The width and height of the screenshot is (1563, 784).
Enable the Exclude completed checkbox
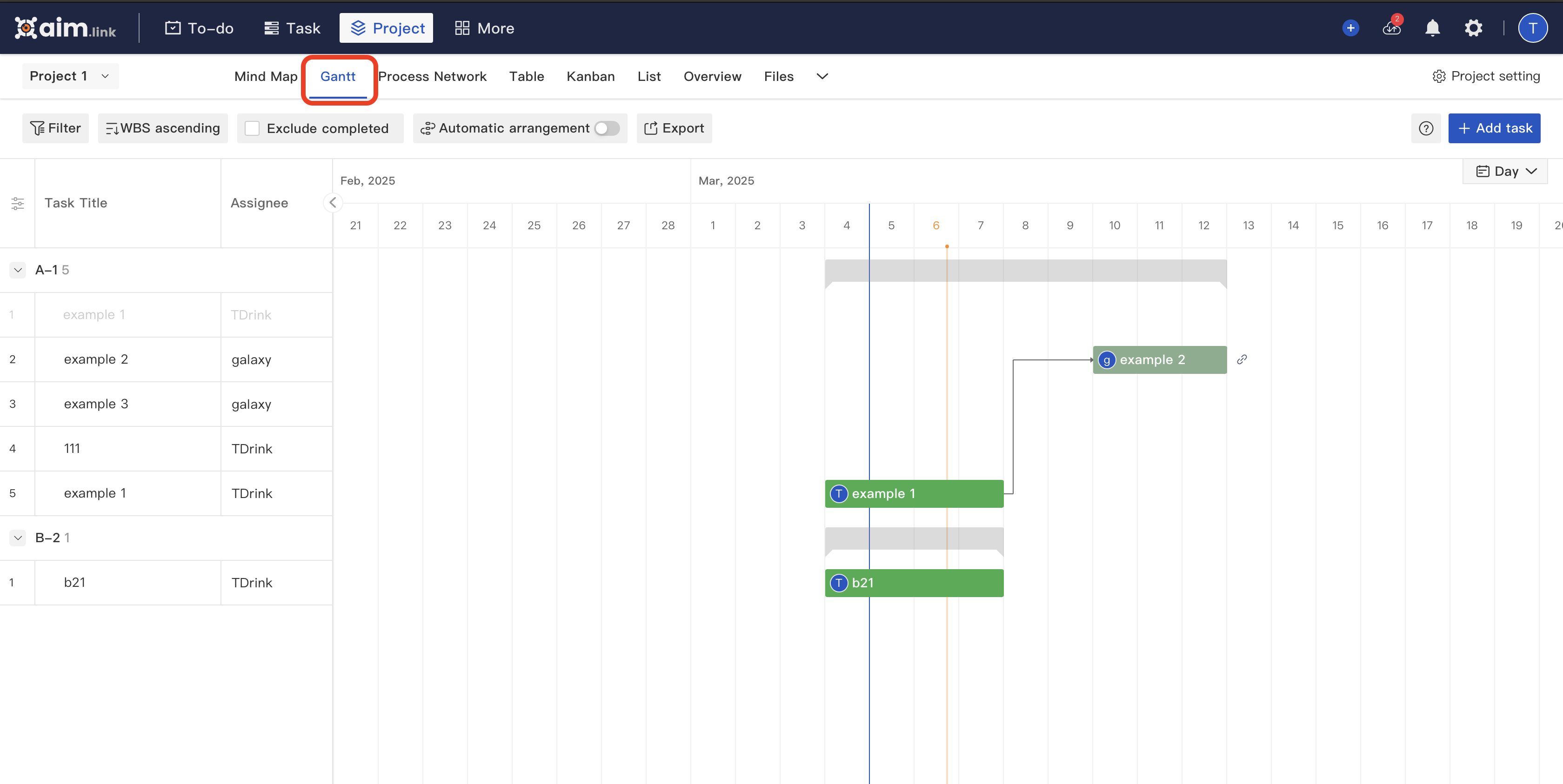[x=253, y=128]
